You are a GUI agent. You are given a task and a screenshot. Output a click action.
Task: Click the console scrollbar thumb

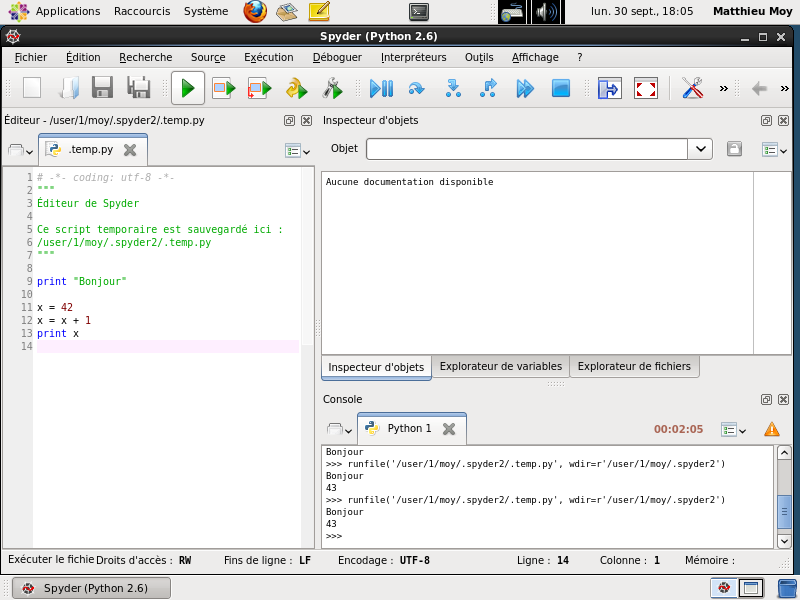(x=784, y=512)
